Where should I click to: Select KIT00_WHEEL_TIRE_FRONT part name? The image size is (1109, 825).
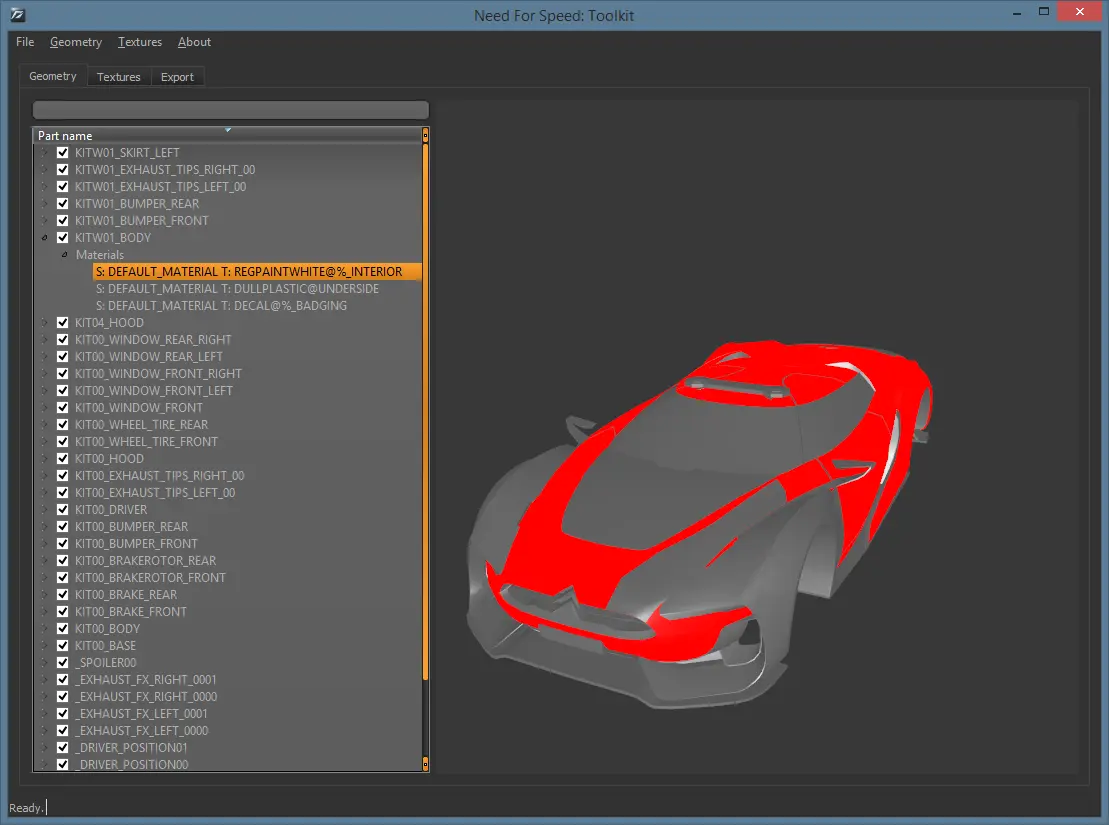(146, 442)
